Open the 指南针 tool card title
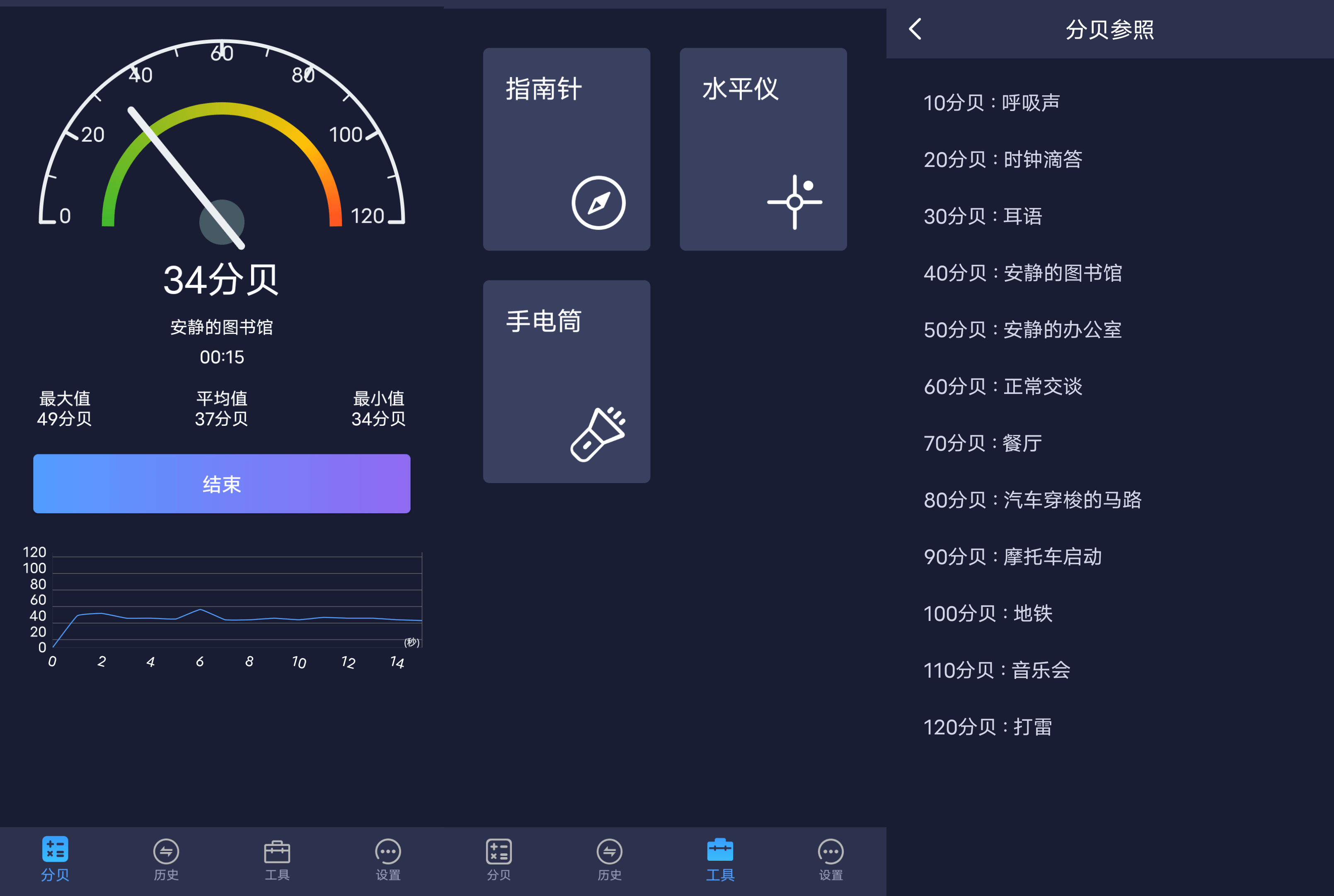This screenshot has height=896, width=1334. coord(544,89)
